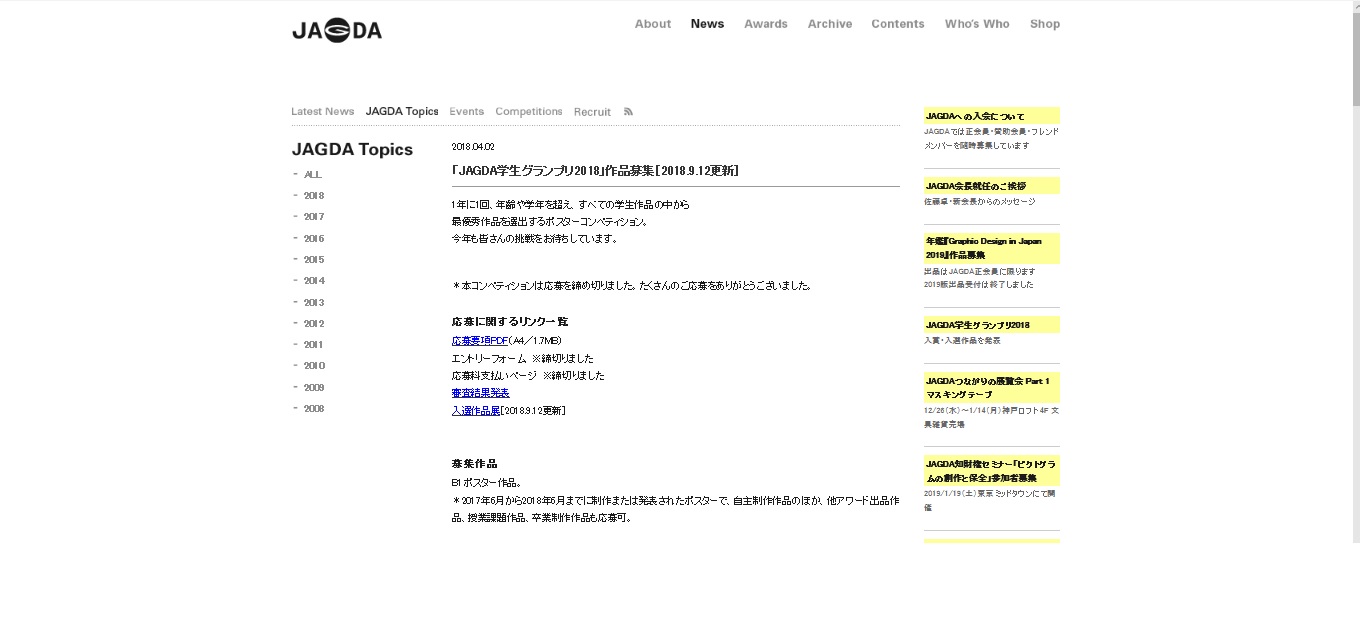Click the 応募に関するリンク一覧 heading

(x=510, y=322)
